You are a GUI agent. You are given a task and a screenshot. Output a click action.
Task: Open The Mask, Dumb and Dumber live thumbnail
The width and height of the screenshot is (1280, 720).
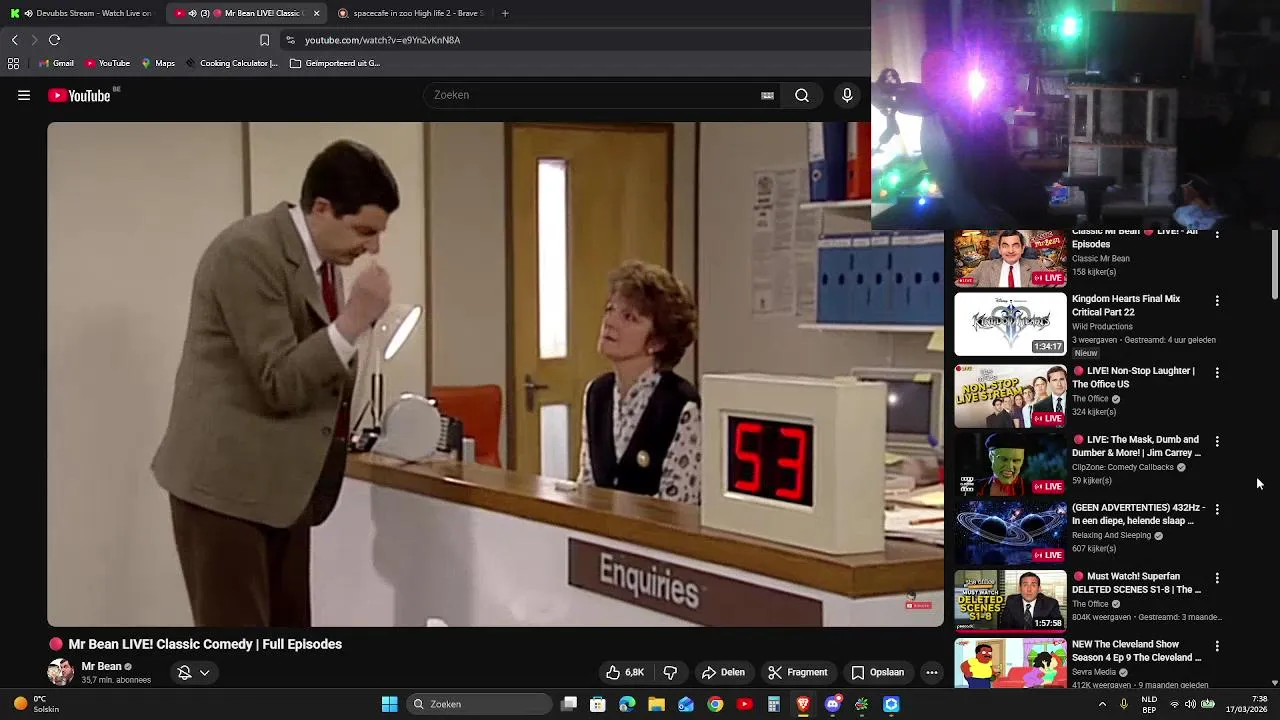point(1010,464)
